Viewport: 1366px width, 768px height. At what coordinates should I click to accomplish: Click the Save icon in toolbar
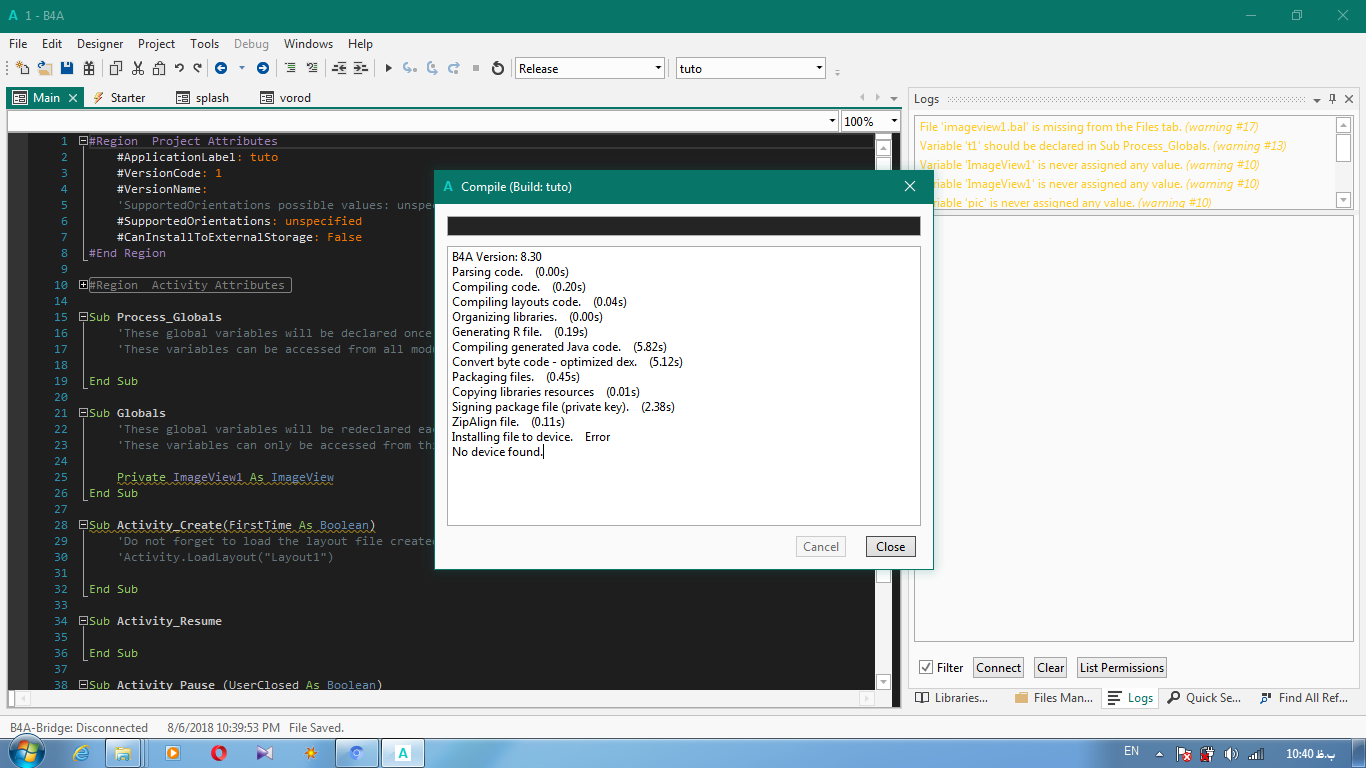coord(67,68)
